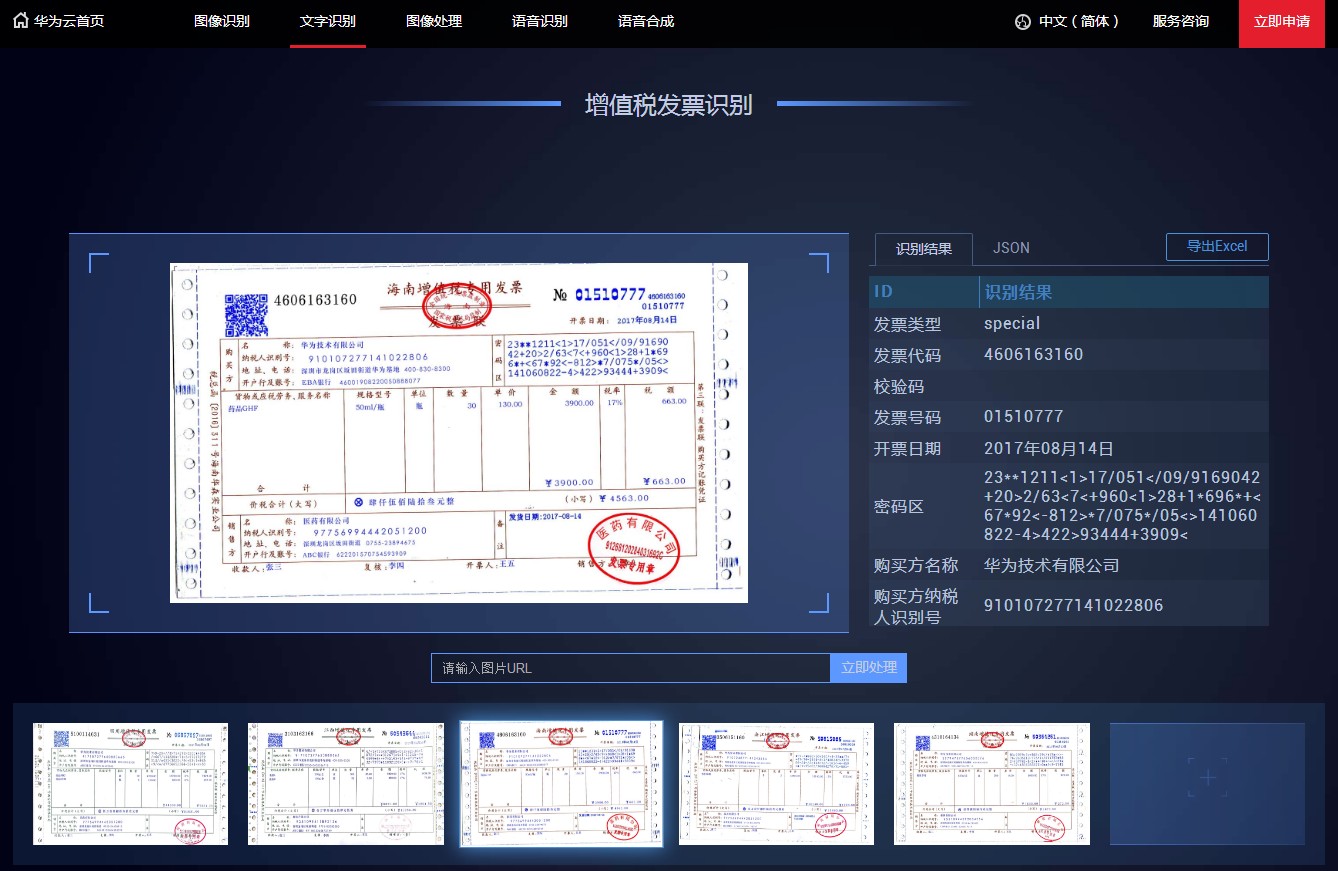The width and height of the screenshot is (1338, 871).
Task: Click the 开票日期 value 2017年08月14日
Action: [1049, 449]
